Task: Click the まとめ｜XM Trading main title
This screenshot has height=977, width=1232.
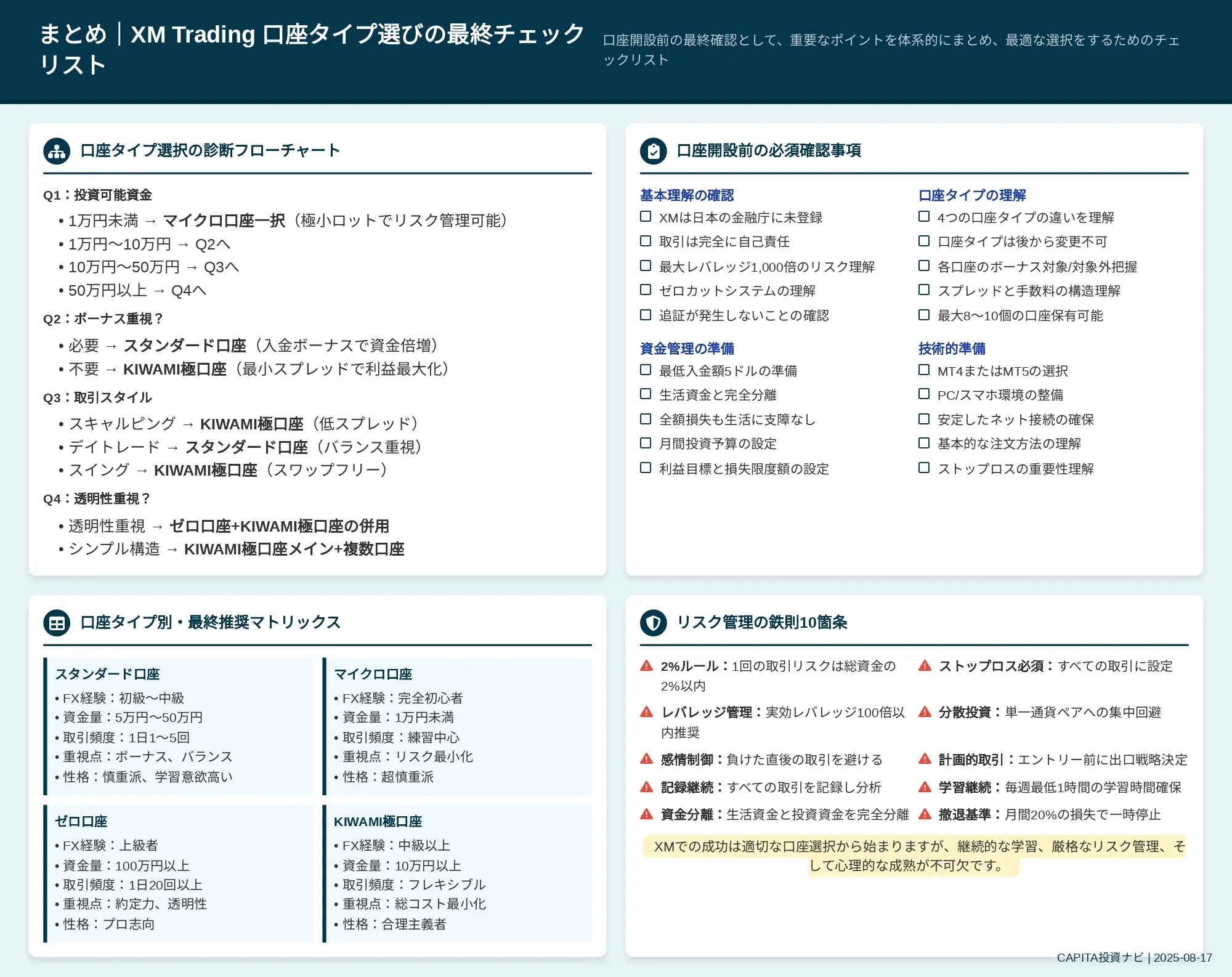Action: pyautogui.click(x=312, y=49)
